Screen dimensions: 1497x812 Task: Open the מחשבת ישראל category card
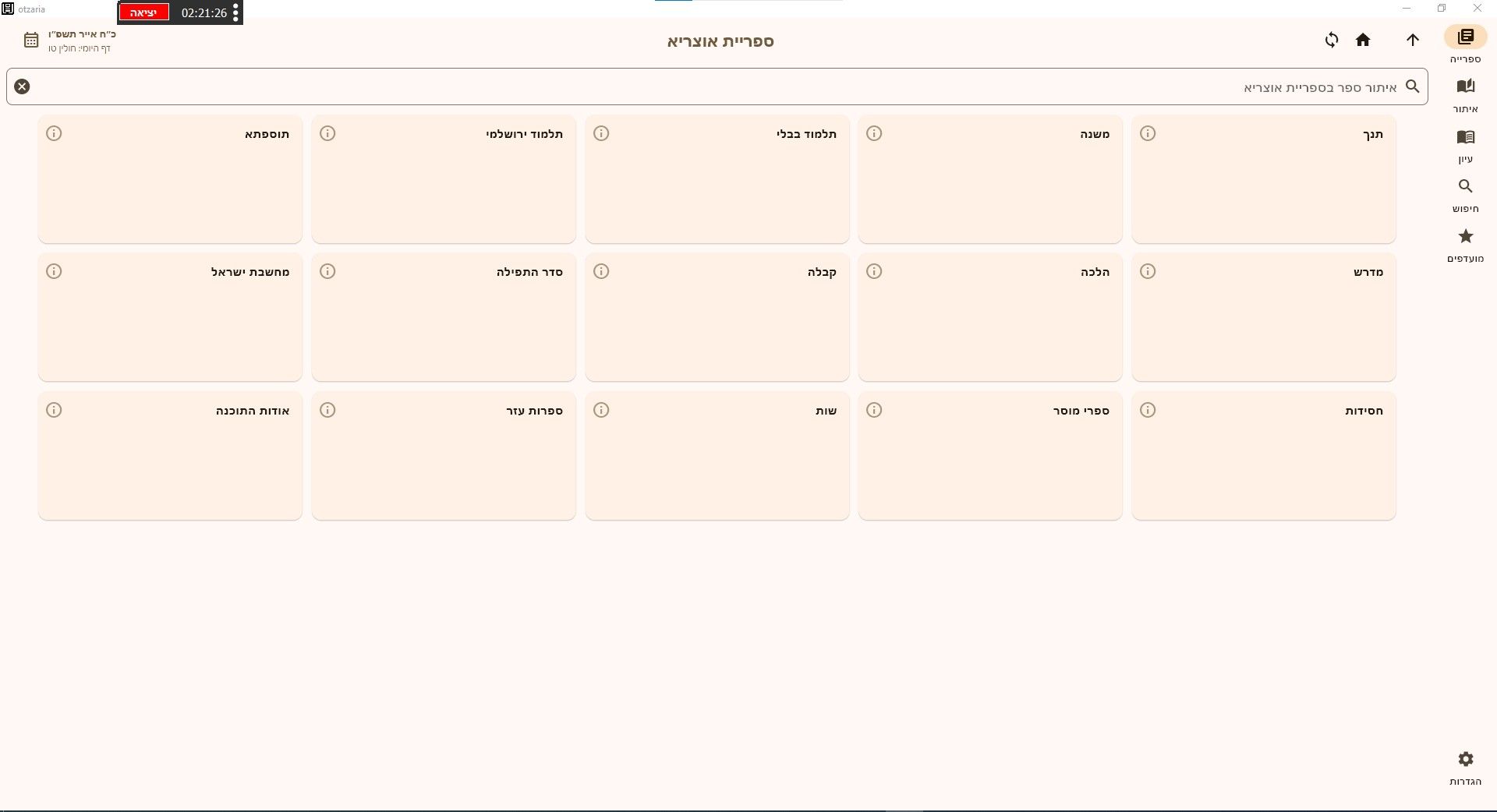point(170,317)
